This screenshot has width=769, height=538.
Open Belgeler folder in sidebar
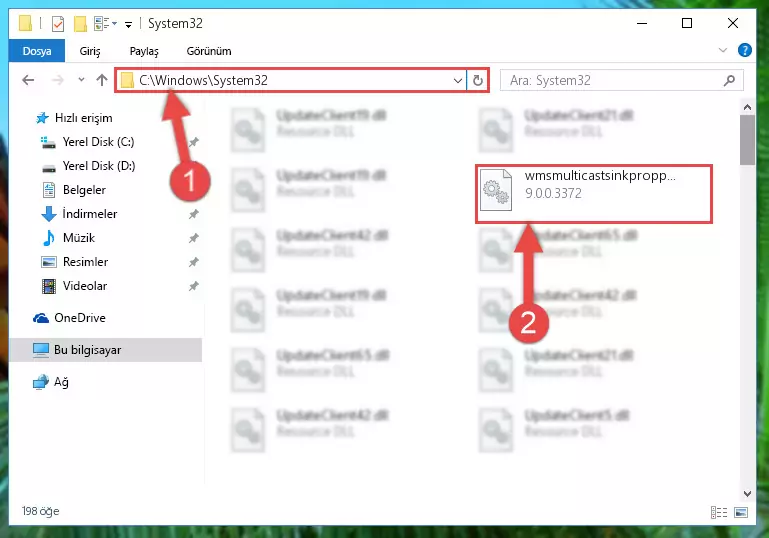[84, 190]
